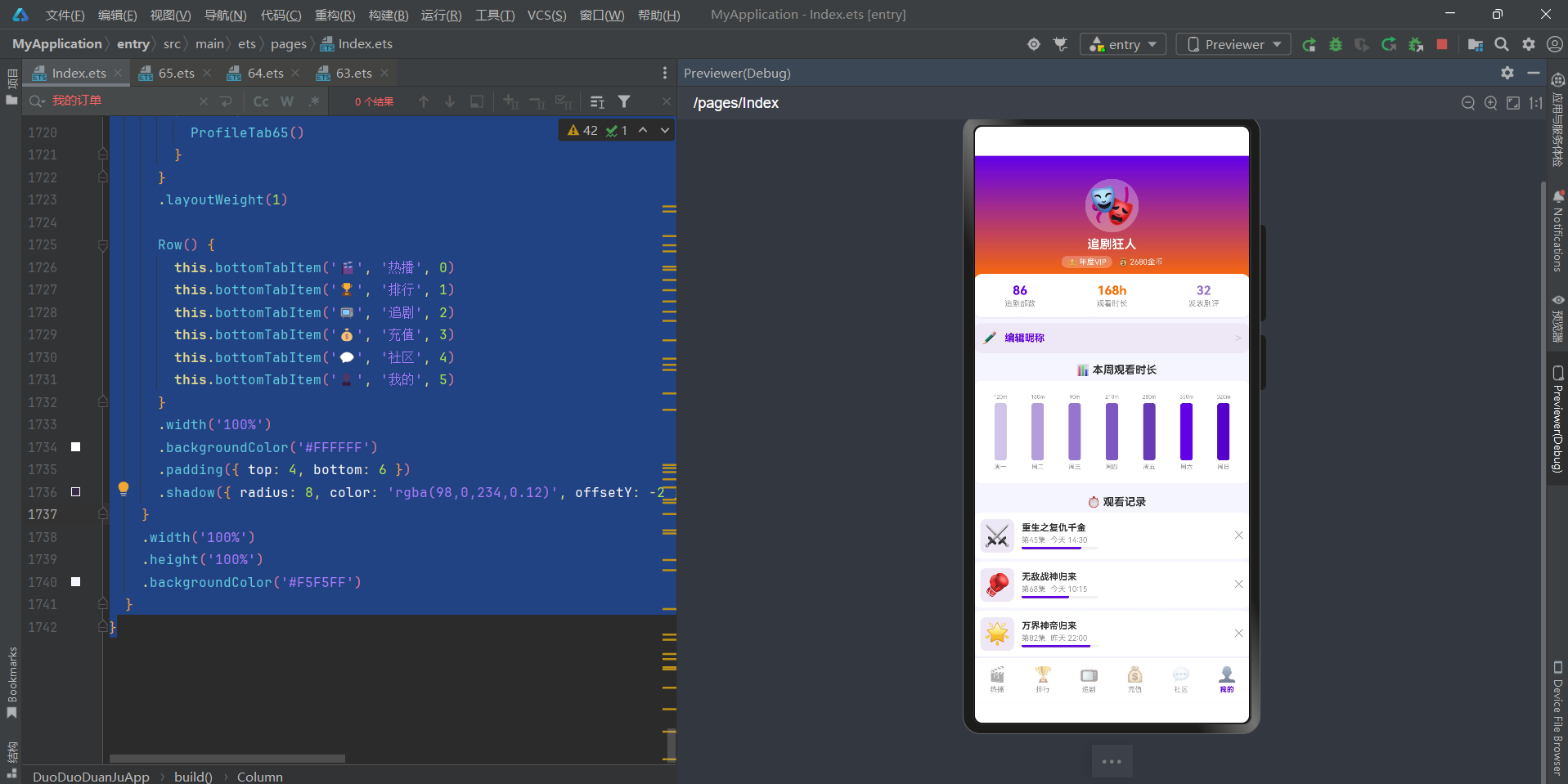Click the rgba color swatch on line 1736
Image resolution: width=1568 pixels, height=784 pixels.
click(x=75, y=492)
